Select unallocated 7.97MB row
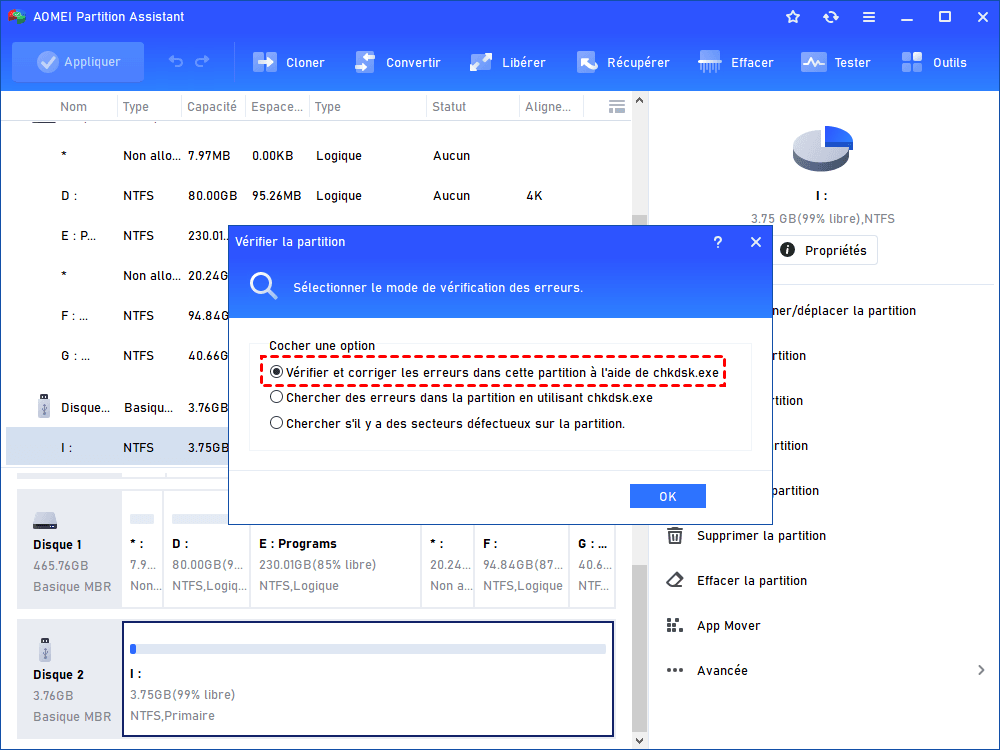 tap(319, 156)
